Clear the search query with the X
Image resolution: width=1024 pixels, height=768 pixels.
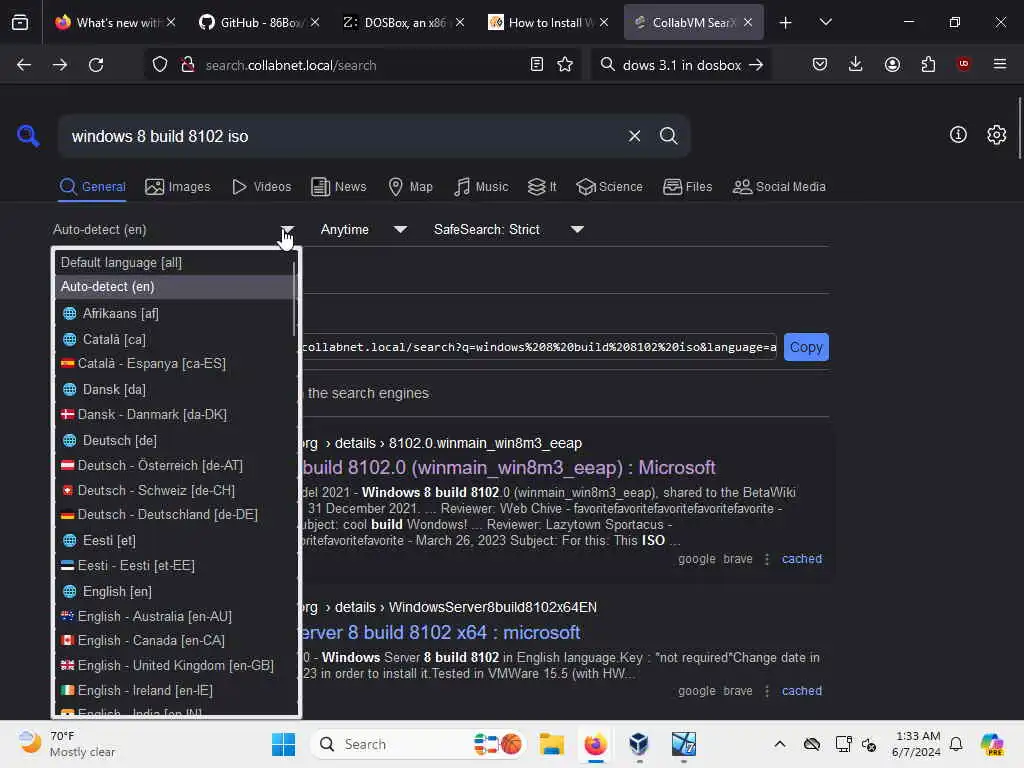click(634, 136)
